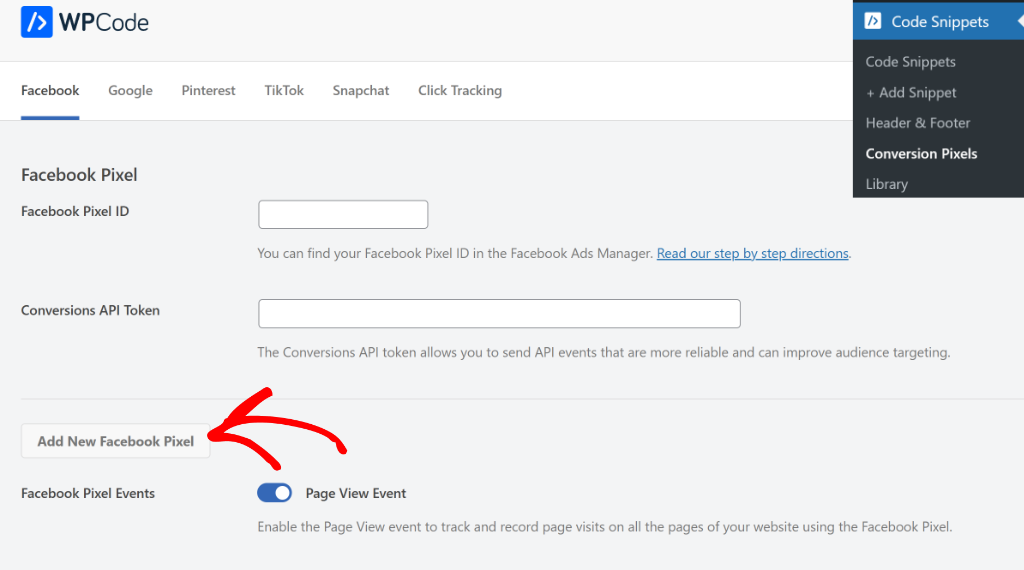Open the Click Tracking tab
Image resolution: width=1024 pixels, height=570 pixels.
point(460,91)
